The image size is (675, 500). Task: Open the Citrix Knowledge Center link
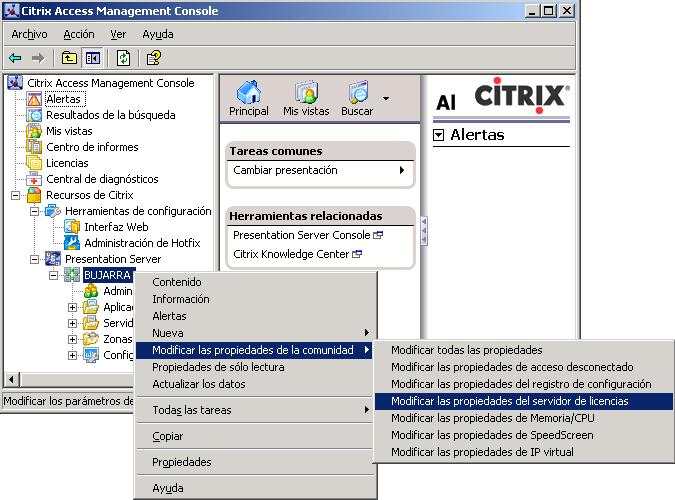point(291,254)
